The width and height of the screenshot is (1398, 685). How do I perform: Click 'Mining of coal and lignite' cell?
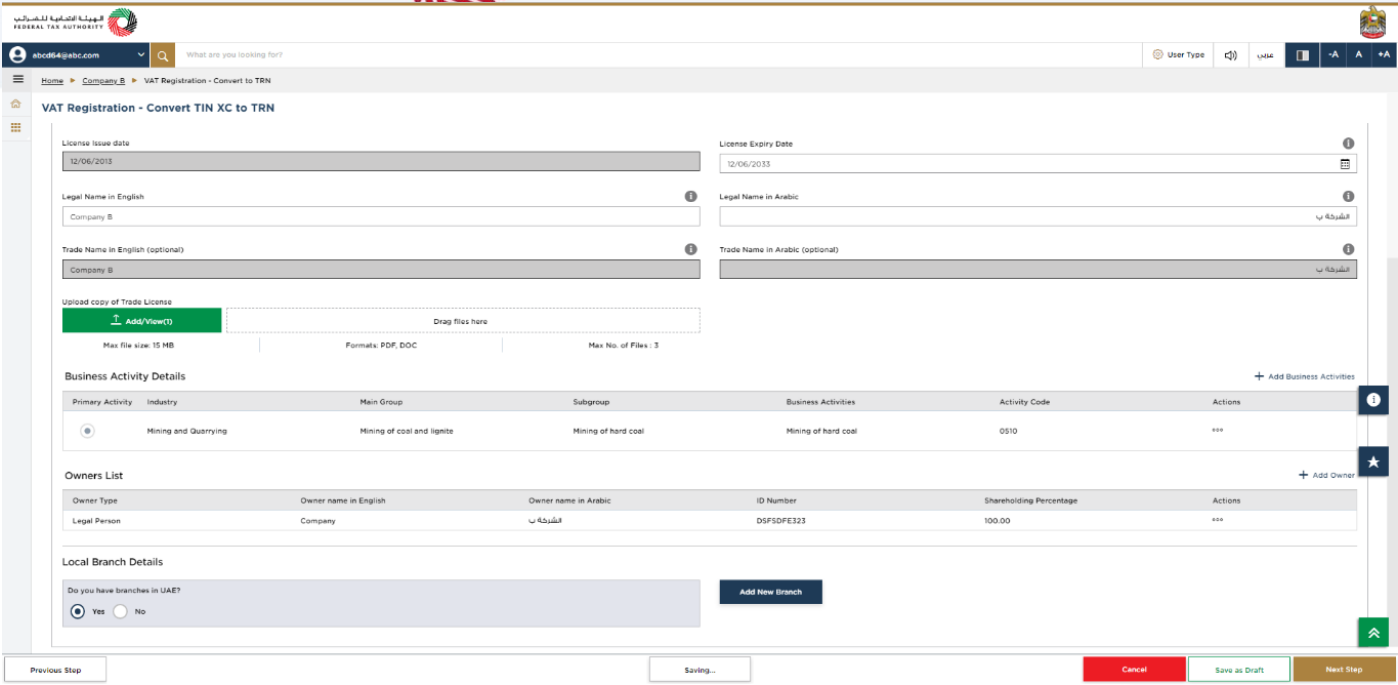[x=406, y=431]
